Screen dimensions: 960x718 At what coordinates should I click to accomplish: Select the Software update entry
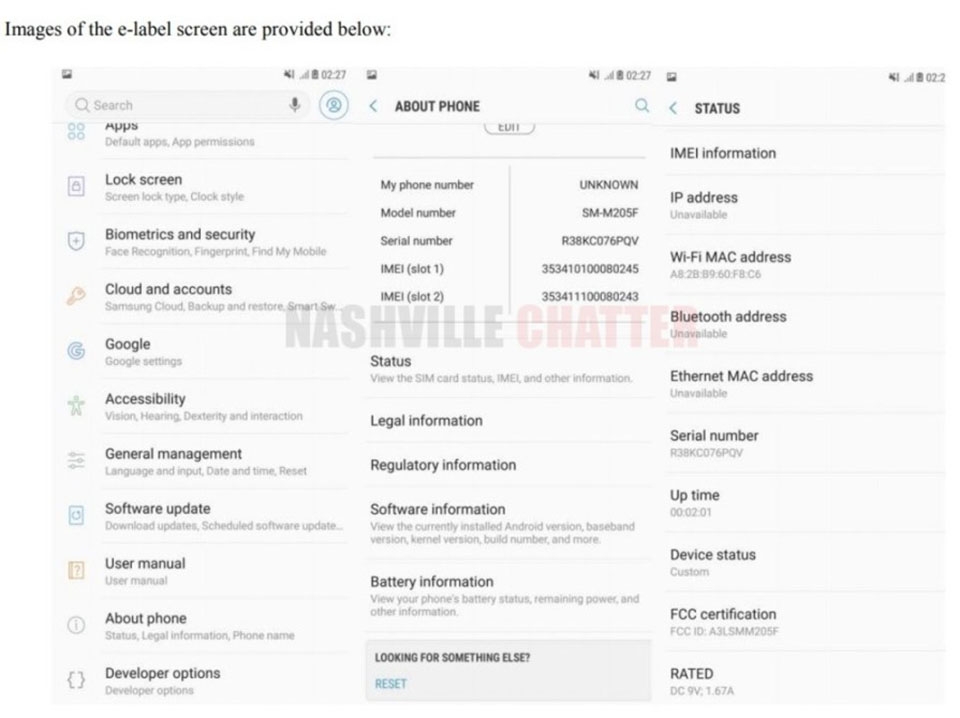203,516
